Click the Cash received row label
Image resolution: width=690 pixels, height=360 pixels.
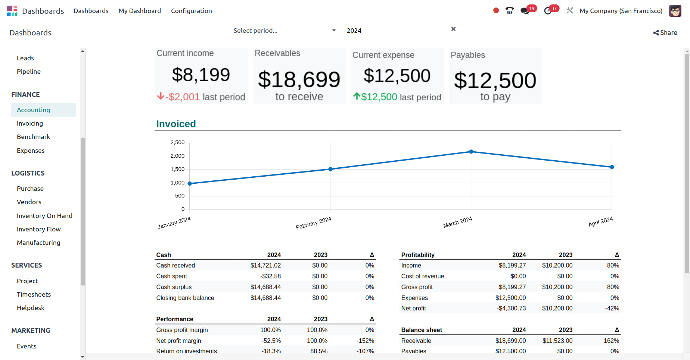coord(176,265)
